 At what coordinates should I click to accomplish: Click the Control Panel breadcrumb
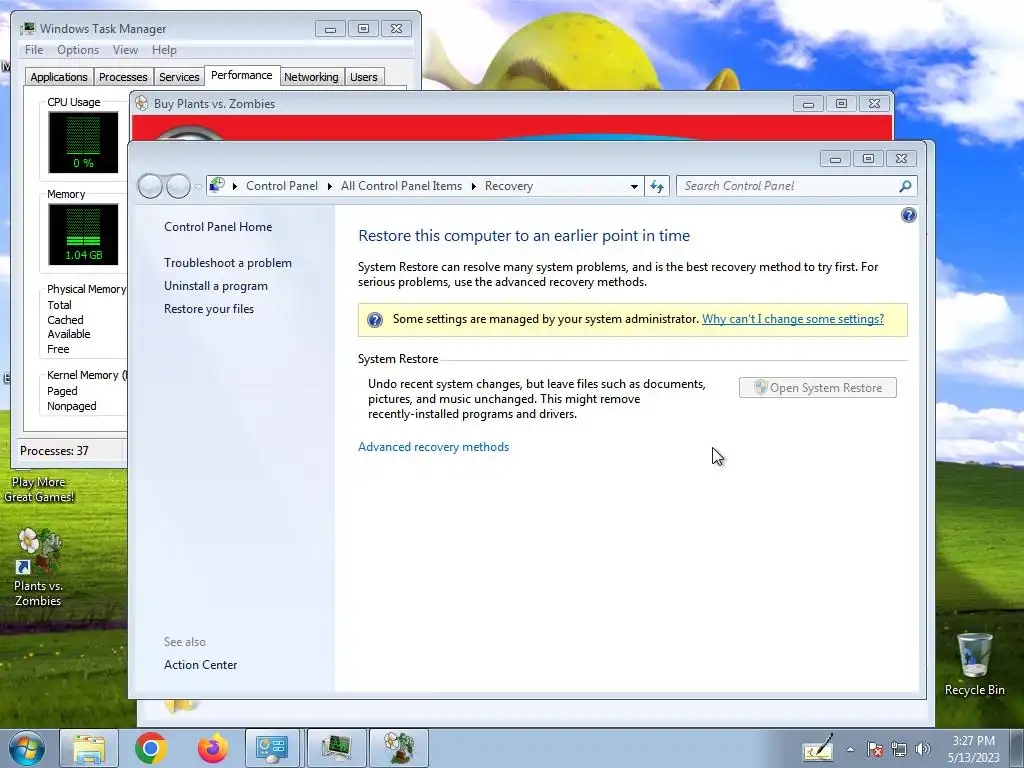[282, 186]
